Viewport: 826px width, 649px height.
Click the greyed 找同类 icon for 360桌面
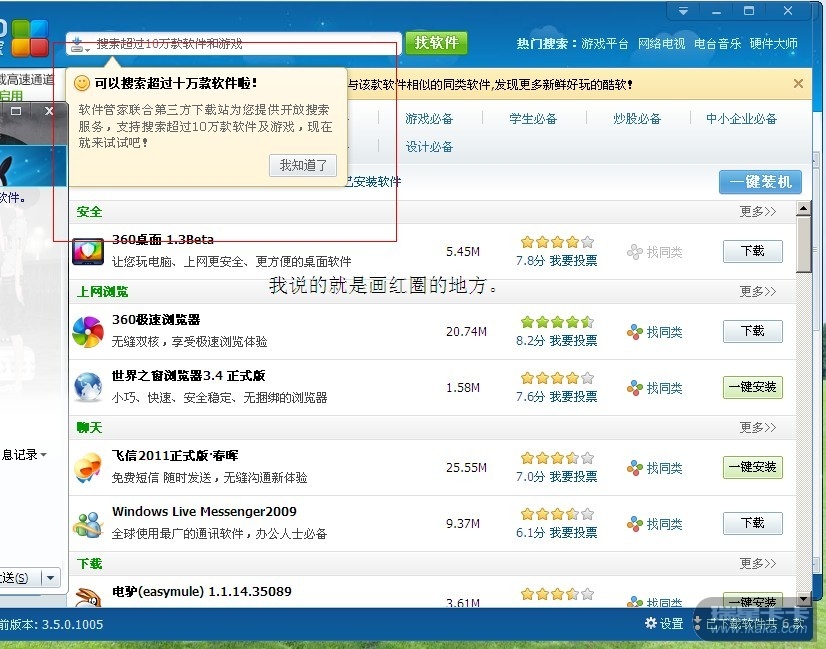(635, 252)
